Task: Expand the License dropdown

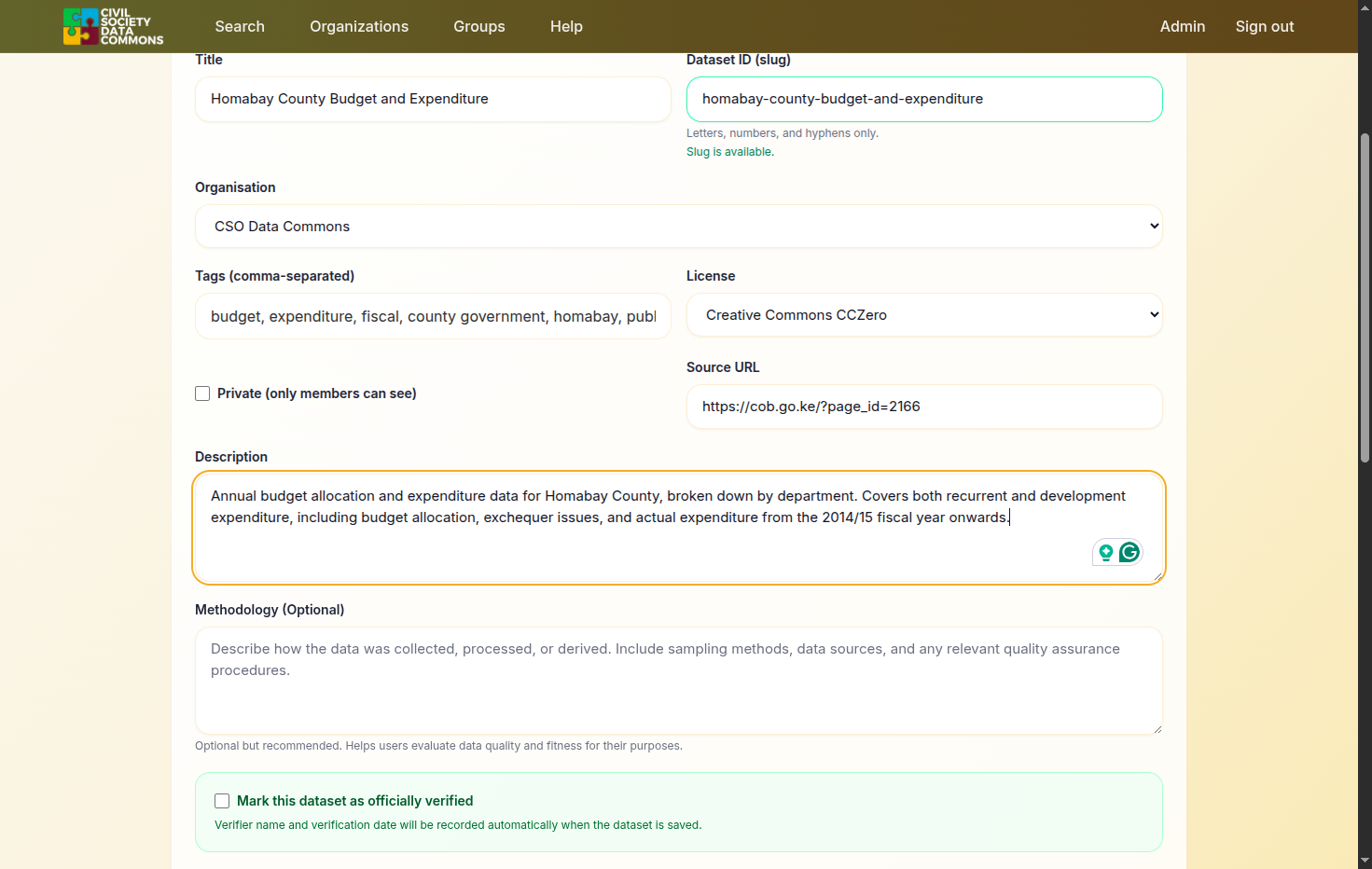Action: pos(924,315)
